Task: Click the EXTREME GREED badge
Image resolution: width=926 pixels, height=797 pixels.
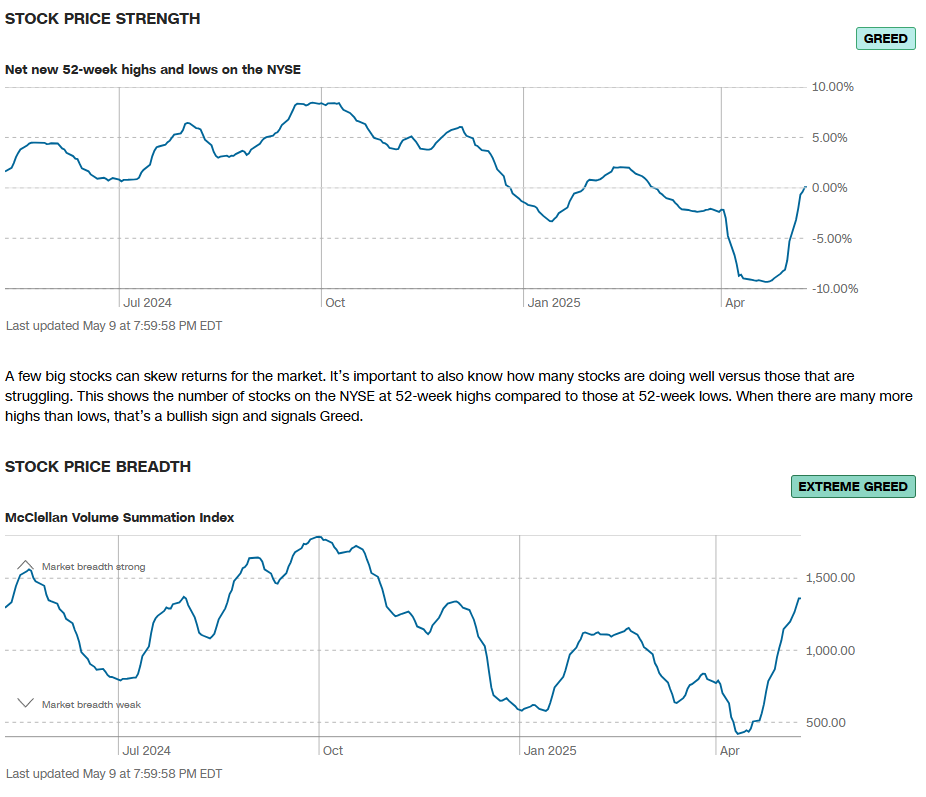Action: 853,487
